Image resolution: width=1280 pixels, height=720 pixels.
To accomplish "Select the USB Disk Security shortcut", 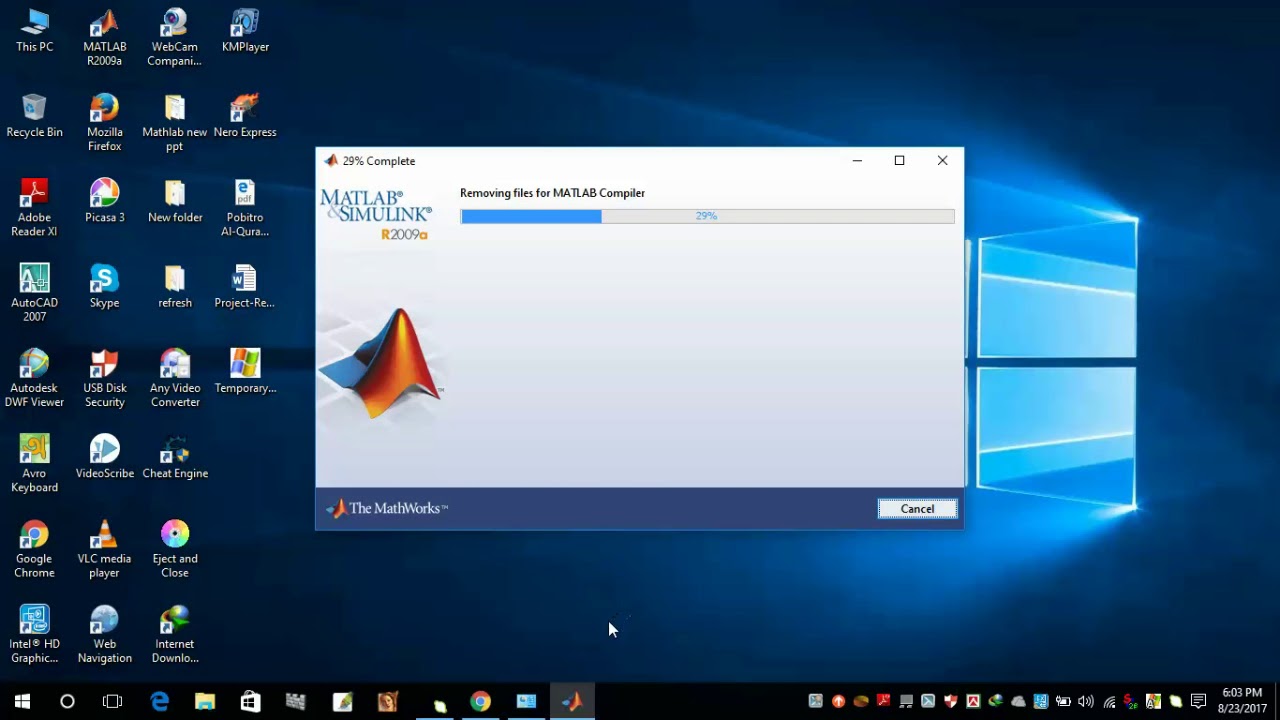I will pyautogui.click(x=104, y=379).
